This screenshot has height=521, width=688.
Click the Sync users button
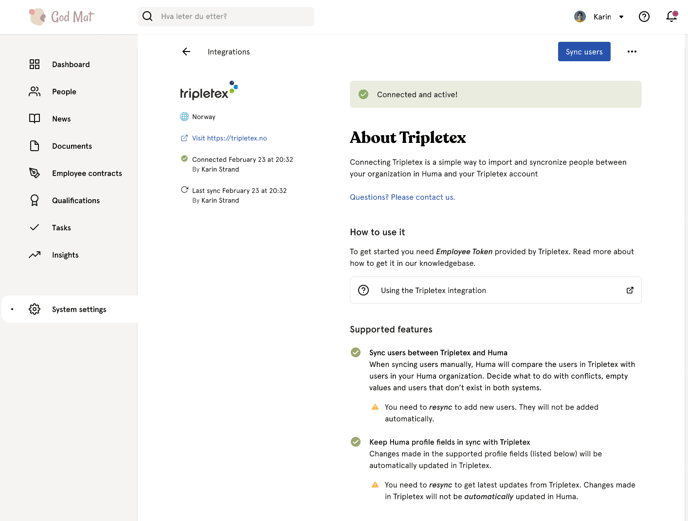coord(584,52)
